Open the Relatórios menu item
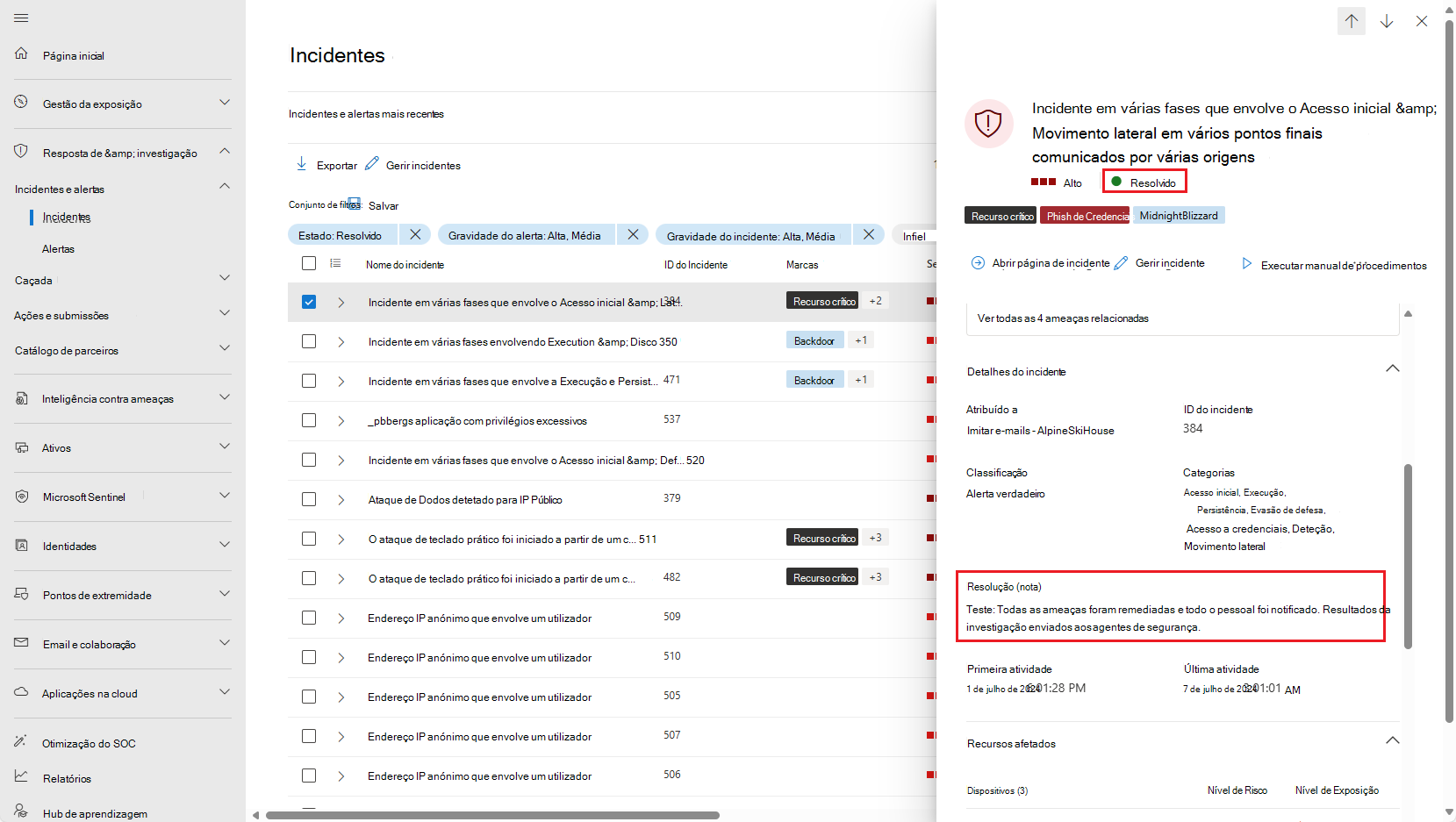Screen dimensions: 1456x822 pos(67,779)
